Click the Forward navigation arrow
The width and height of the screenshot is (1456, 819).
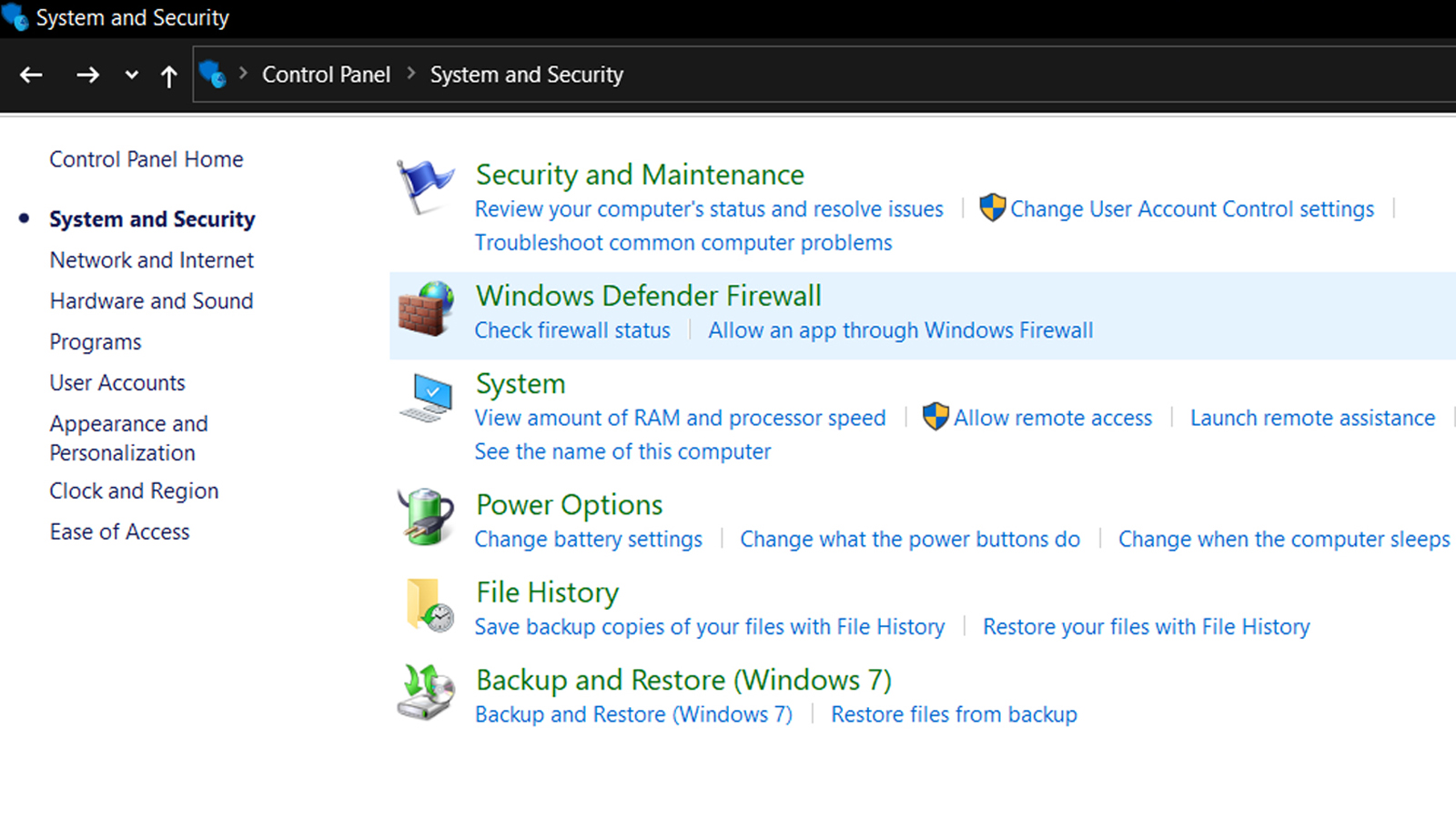[87, 76]
